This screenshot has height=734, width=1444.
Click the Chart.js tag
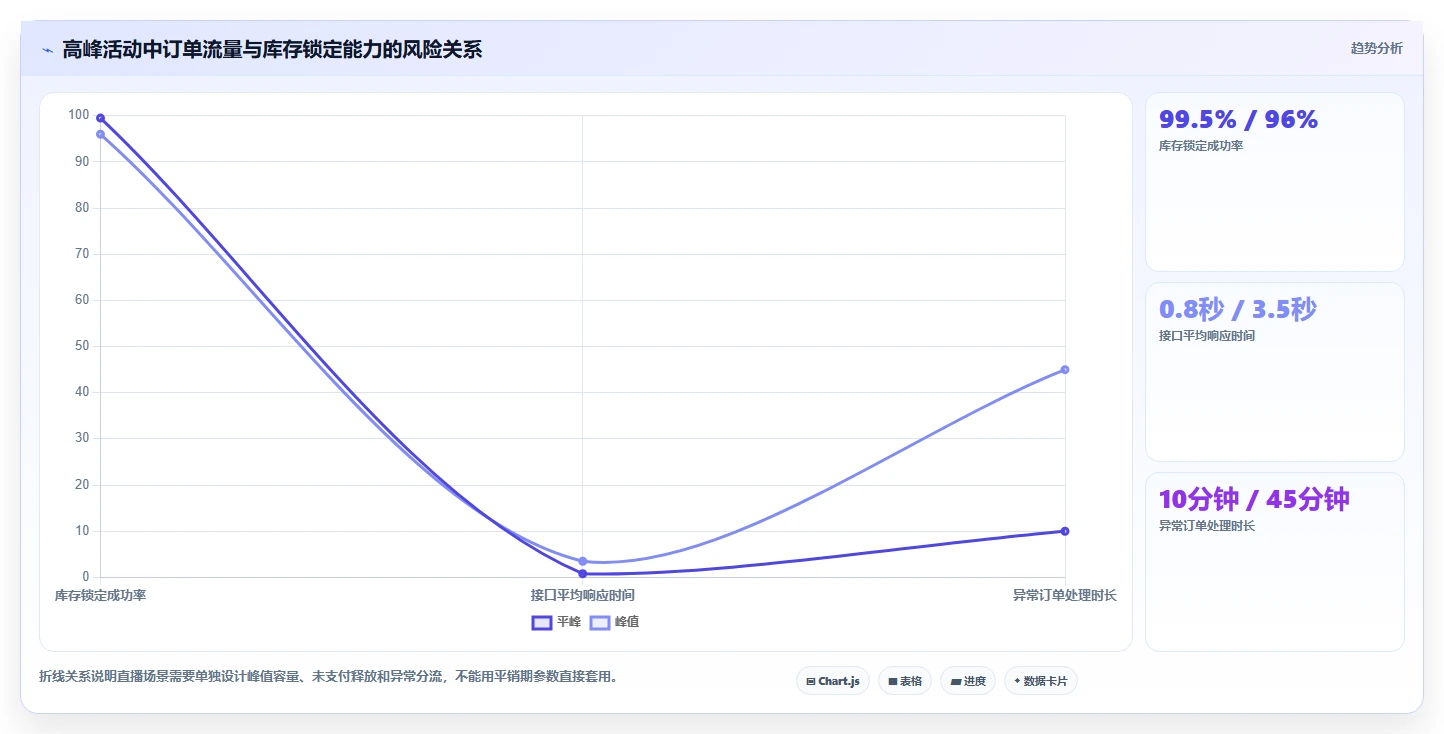pos(833,681)
